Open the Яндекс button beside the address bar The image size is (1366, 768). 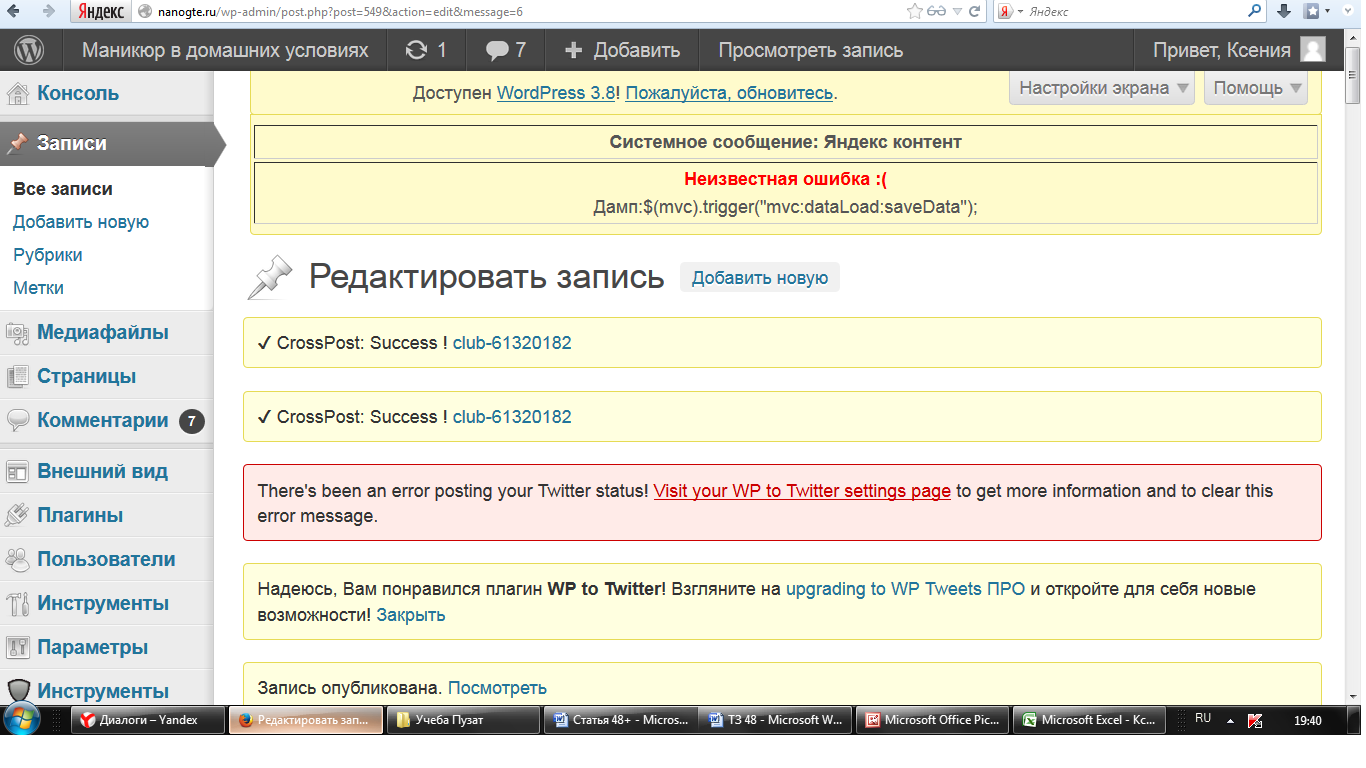pos(101,12)
